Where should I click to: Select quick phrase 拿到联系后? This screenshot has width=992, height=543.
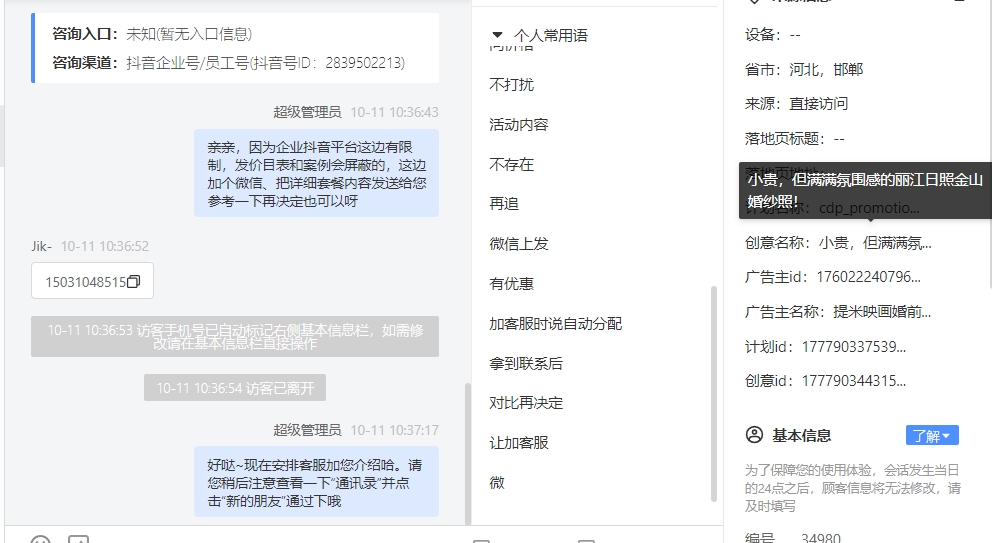coord(526,363)
